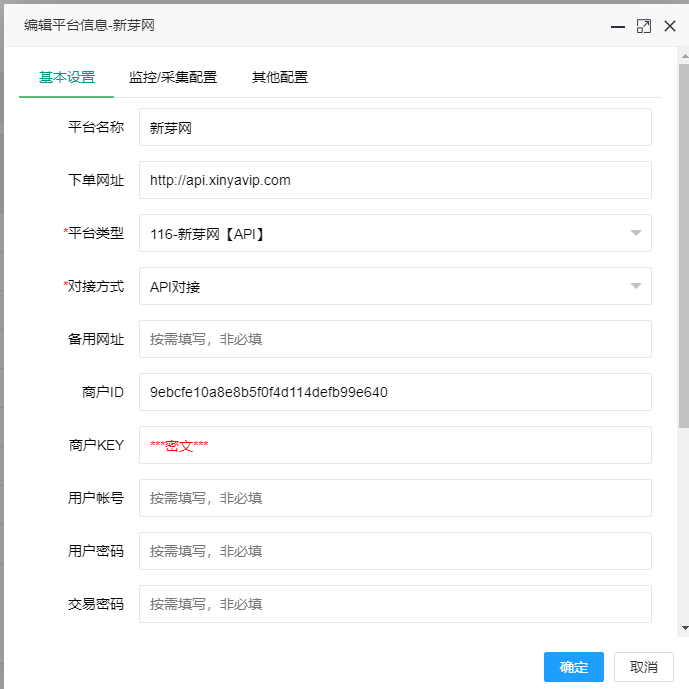The width and height of the screenshot is (689, 689).
Task: Click the vertical scrollbar thumb
Action: click(x=684, y=246)
